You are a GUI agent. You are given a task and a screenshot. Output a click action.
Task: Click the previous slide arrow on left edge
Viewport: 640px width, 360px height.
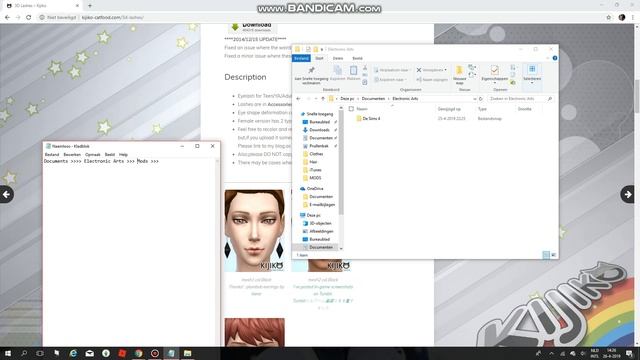click(7, 194)
